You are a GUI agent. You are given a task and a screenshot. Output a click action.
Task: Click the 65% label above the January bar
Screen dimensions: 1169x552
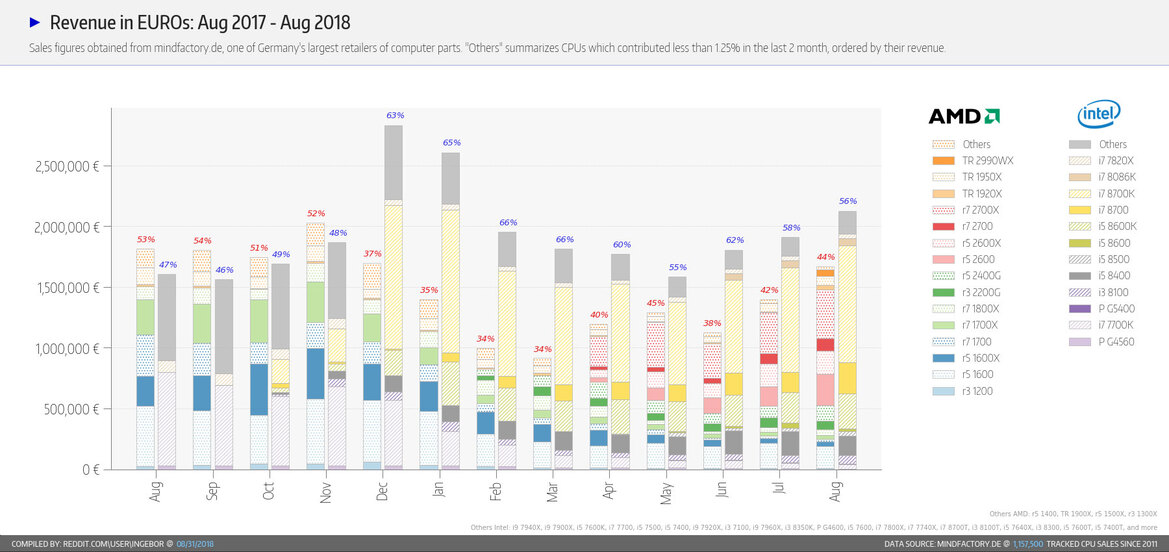point(452,142)
